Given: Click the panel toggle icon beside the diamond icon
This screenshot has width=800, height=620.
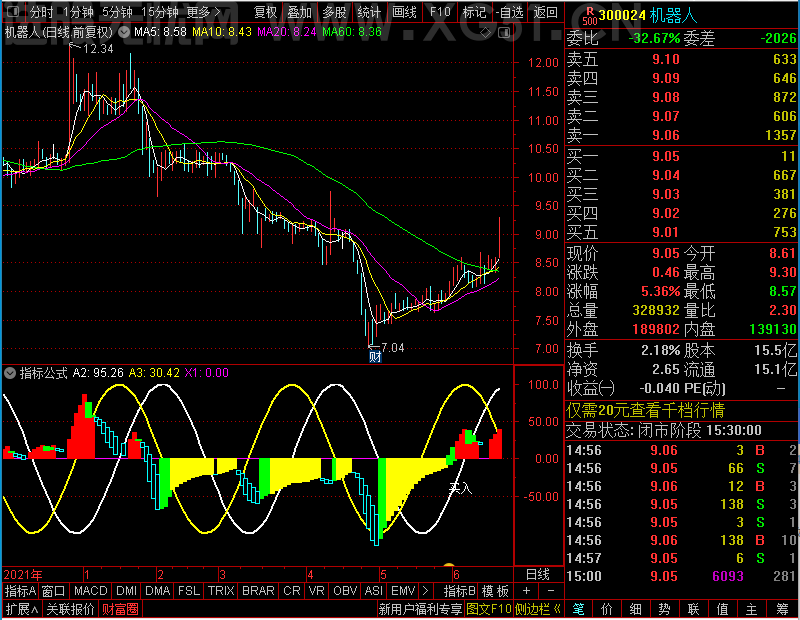Looking at the screenshot, I should point(504,33).
